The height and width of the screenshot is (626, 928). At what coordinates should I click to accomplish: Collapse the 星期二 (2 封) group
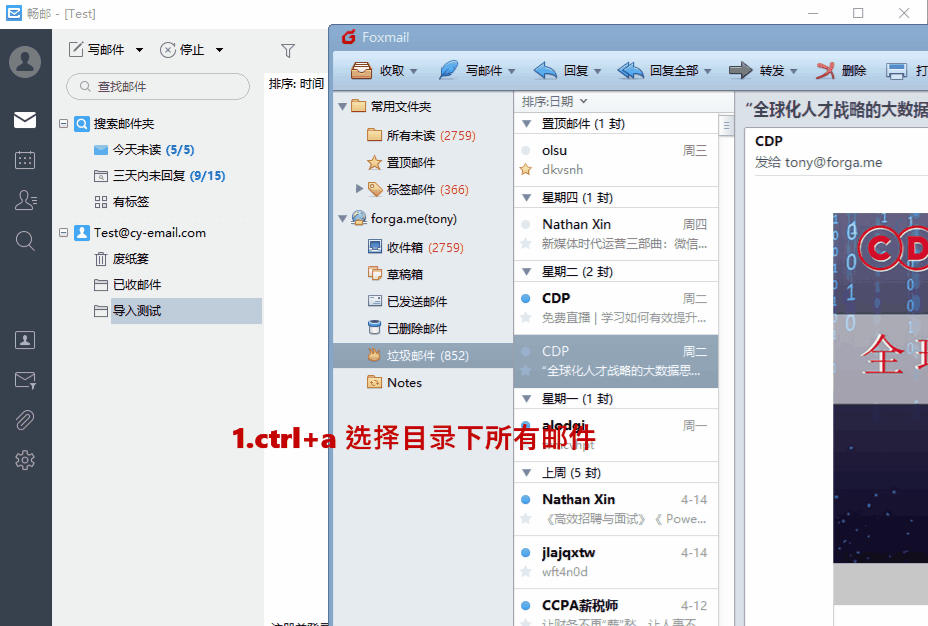point(526,272)
